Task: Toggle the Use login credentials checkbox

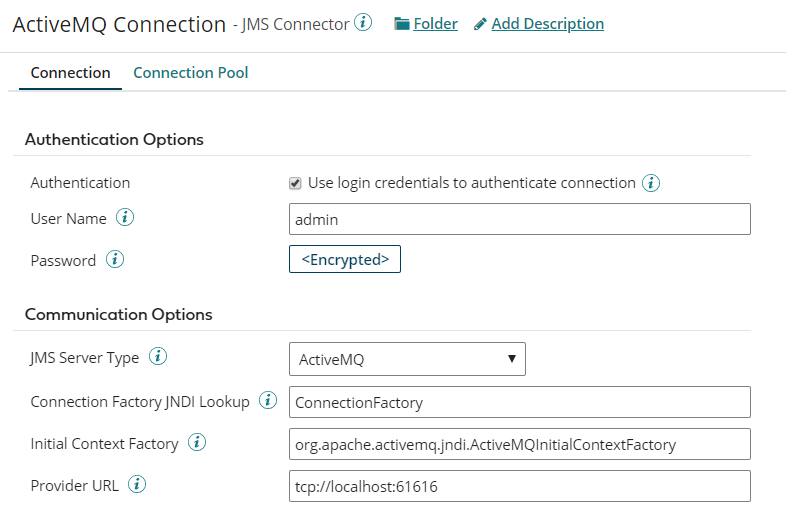Action: 295,184
